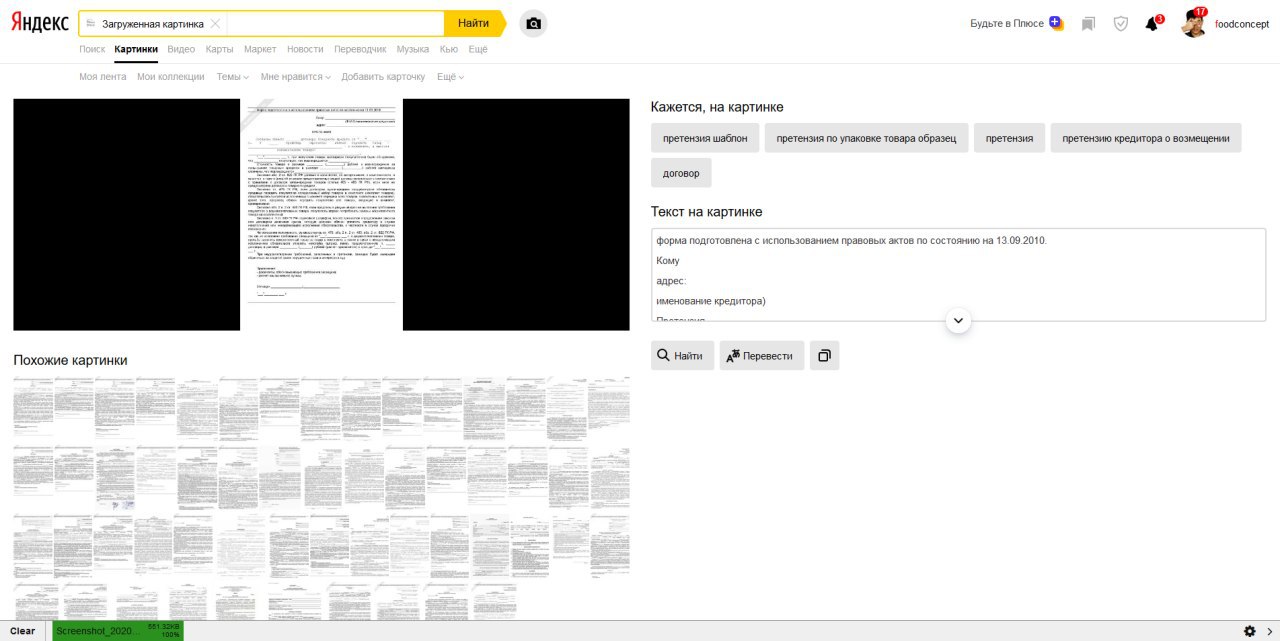Click the претензия шаблон tag
The height and width of the screenshot is (641, 1280).
pyautogui.click(x=705, y=138)
